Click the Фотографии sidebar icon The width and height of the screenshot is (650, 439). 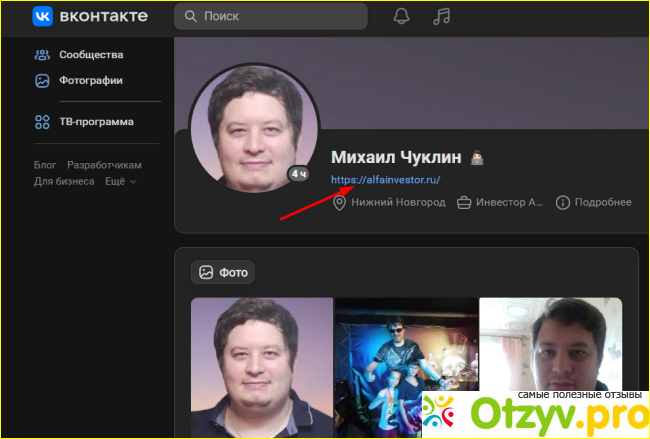click(x=42, y=81)
